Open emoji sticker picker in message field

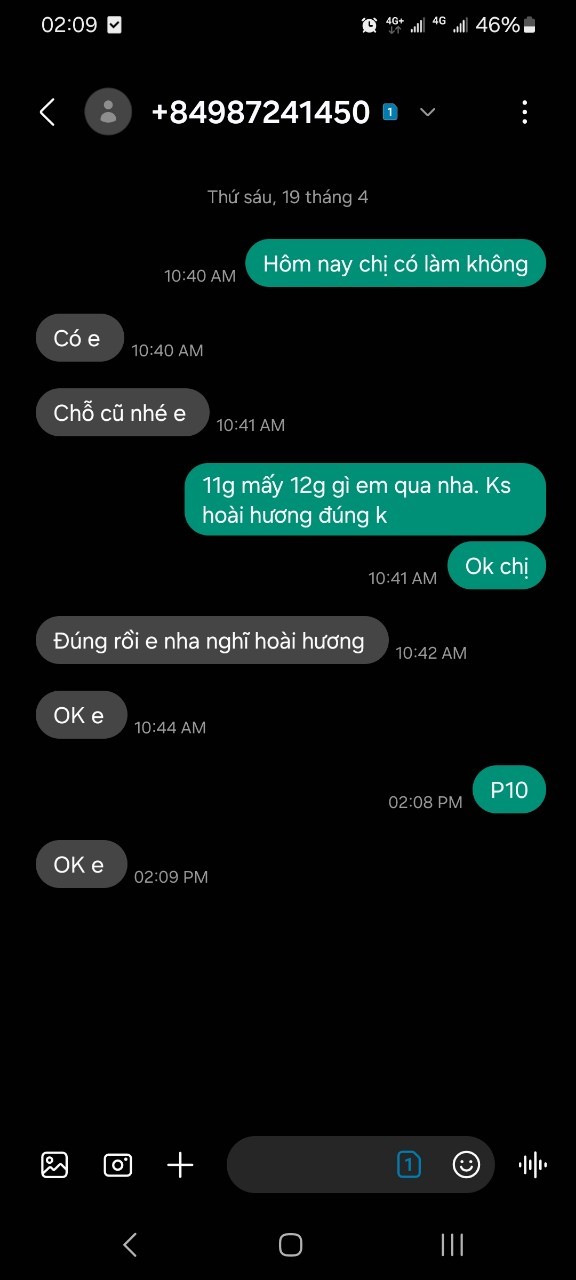tap(466, 1164)
